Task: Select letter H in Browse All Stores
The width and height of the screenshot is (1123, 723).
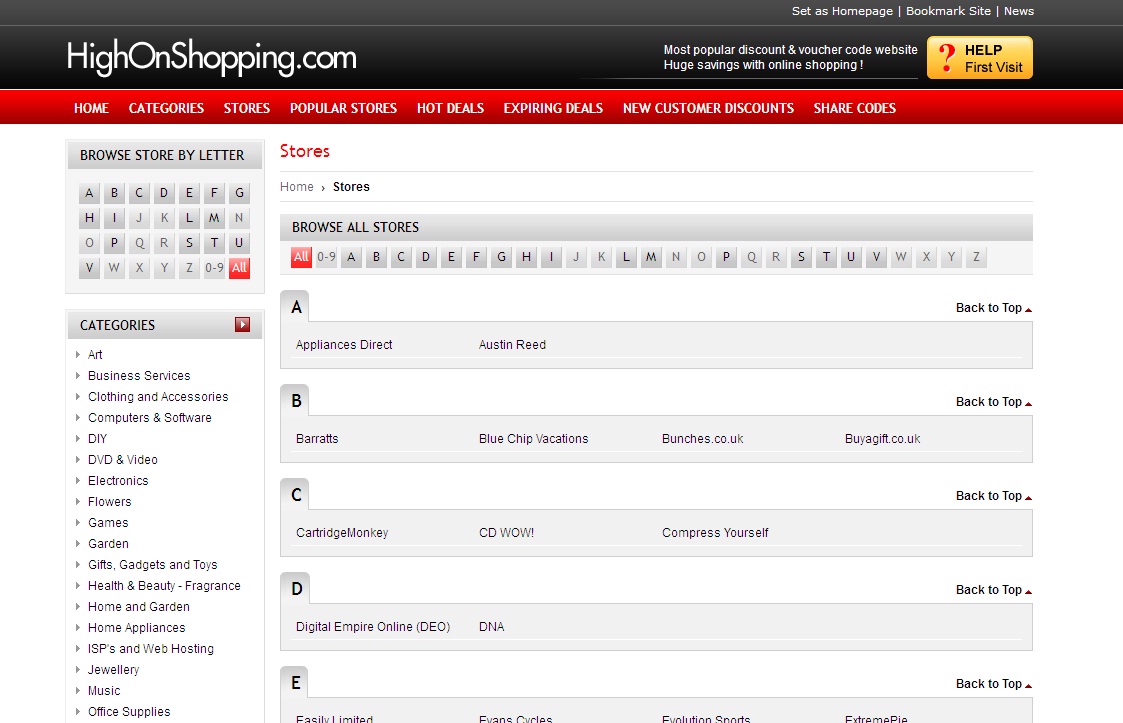Action: tap(526, 257)
